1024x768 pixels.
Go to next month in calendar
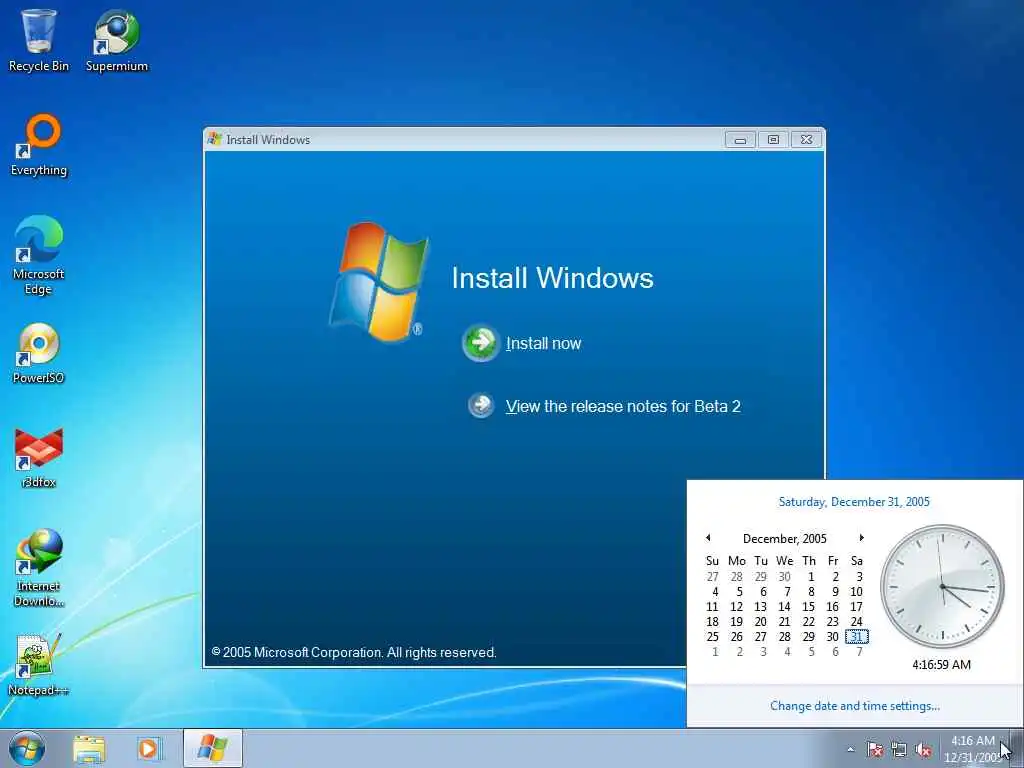pos(861,538)
